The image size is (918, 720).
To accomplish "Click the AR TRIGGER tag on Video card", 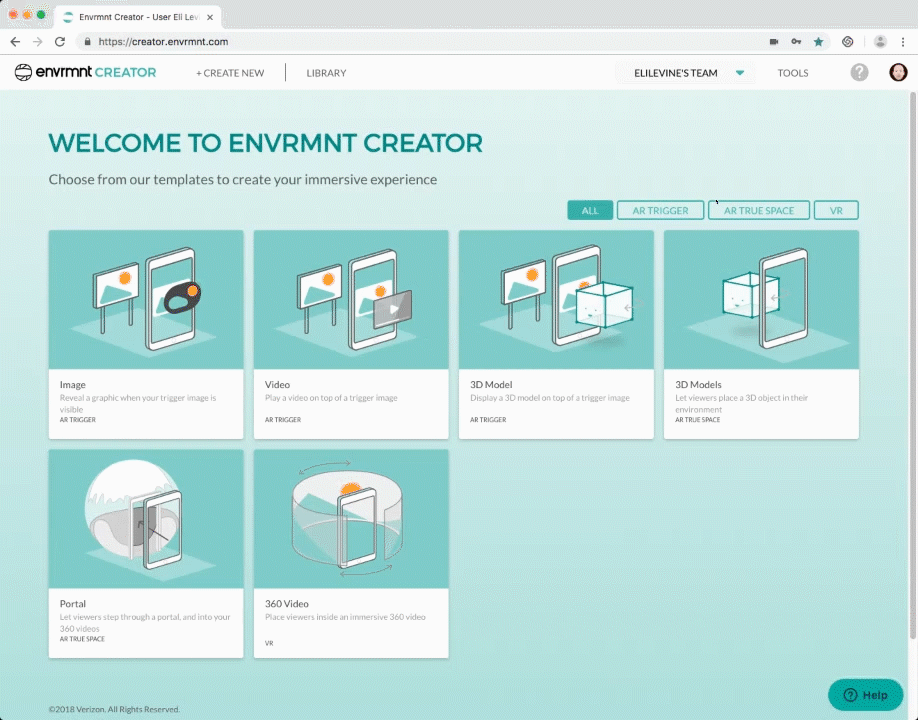I will pos(283,420).
